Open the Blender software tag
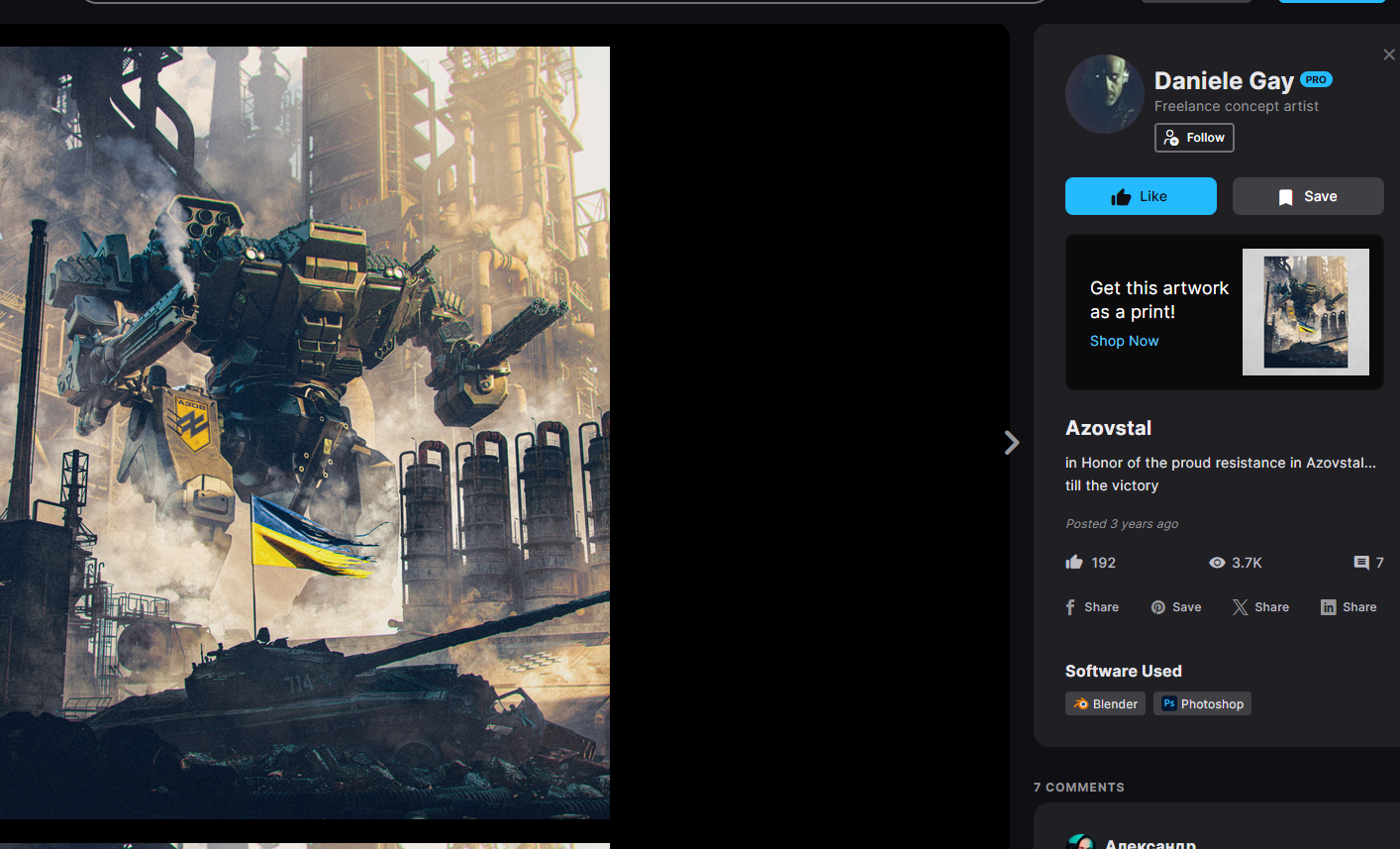Image resolution: width=1400 pixels, height=849 pixels. 1105,703
